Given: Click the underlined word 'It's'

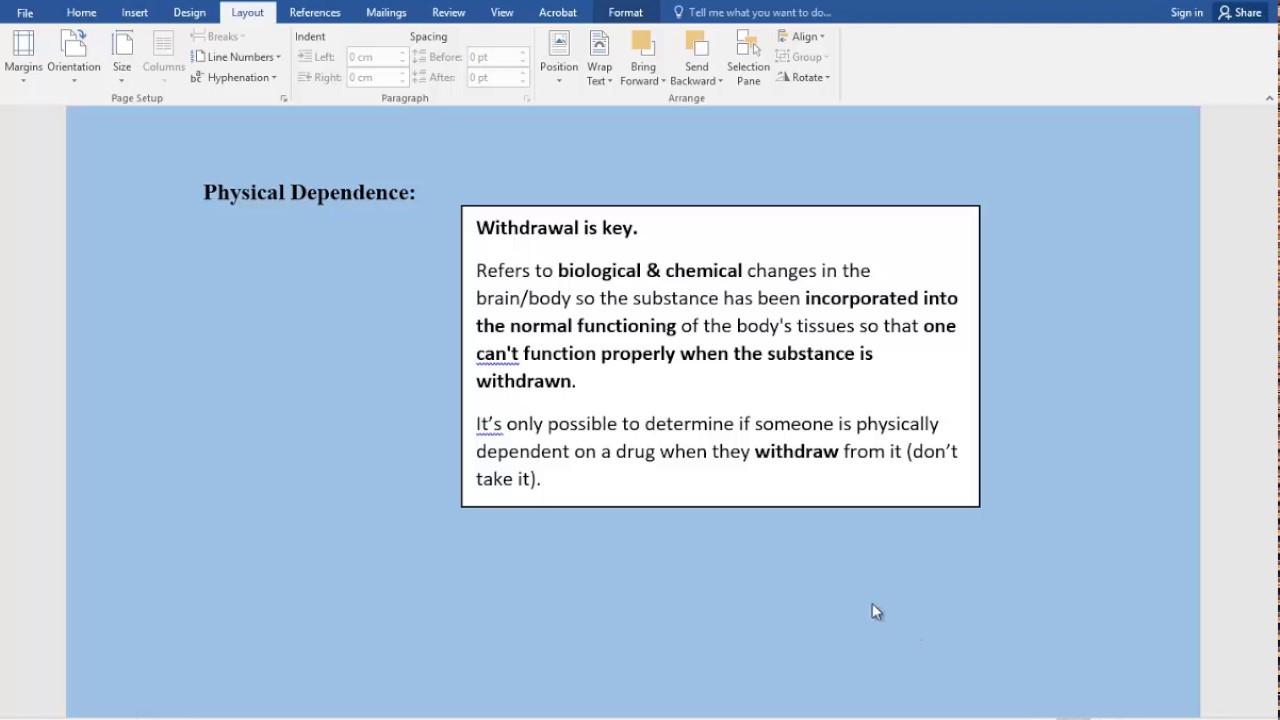Looking at the screenshot, I should pyautogui.click(x=489, y=424).
